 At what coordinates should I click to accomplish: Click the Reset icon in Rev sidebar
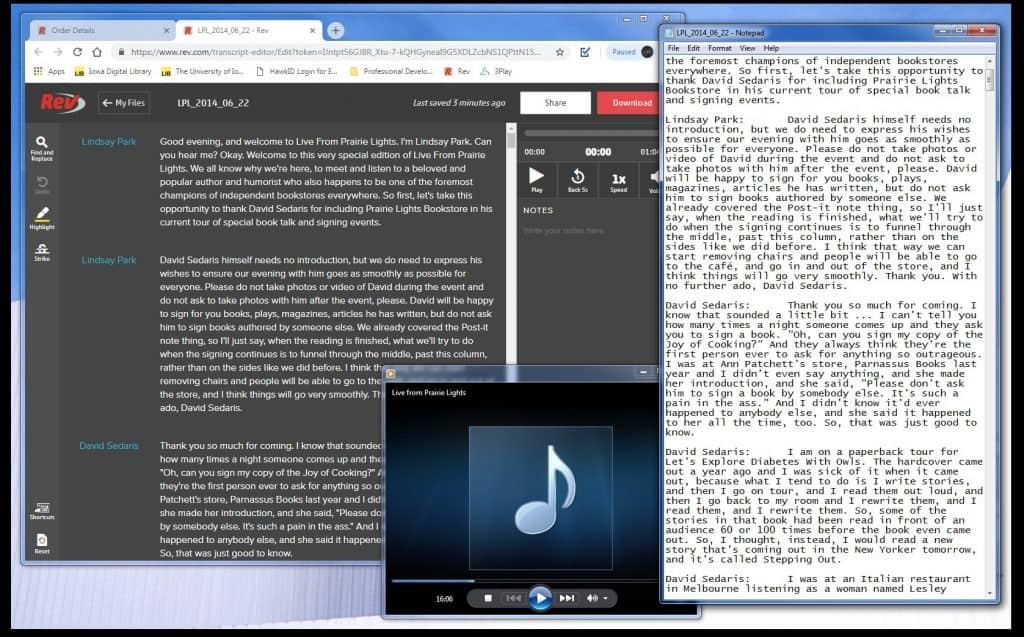tap(42, 544)
